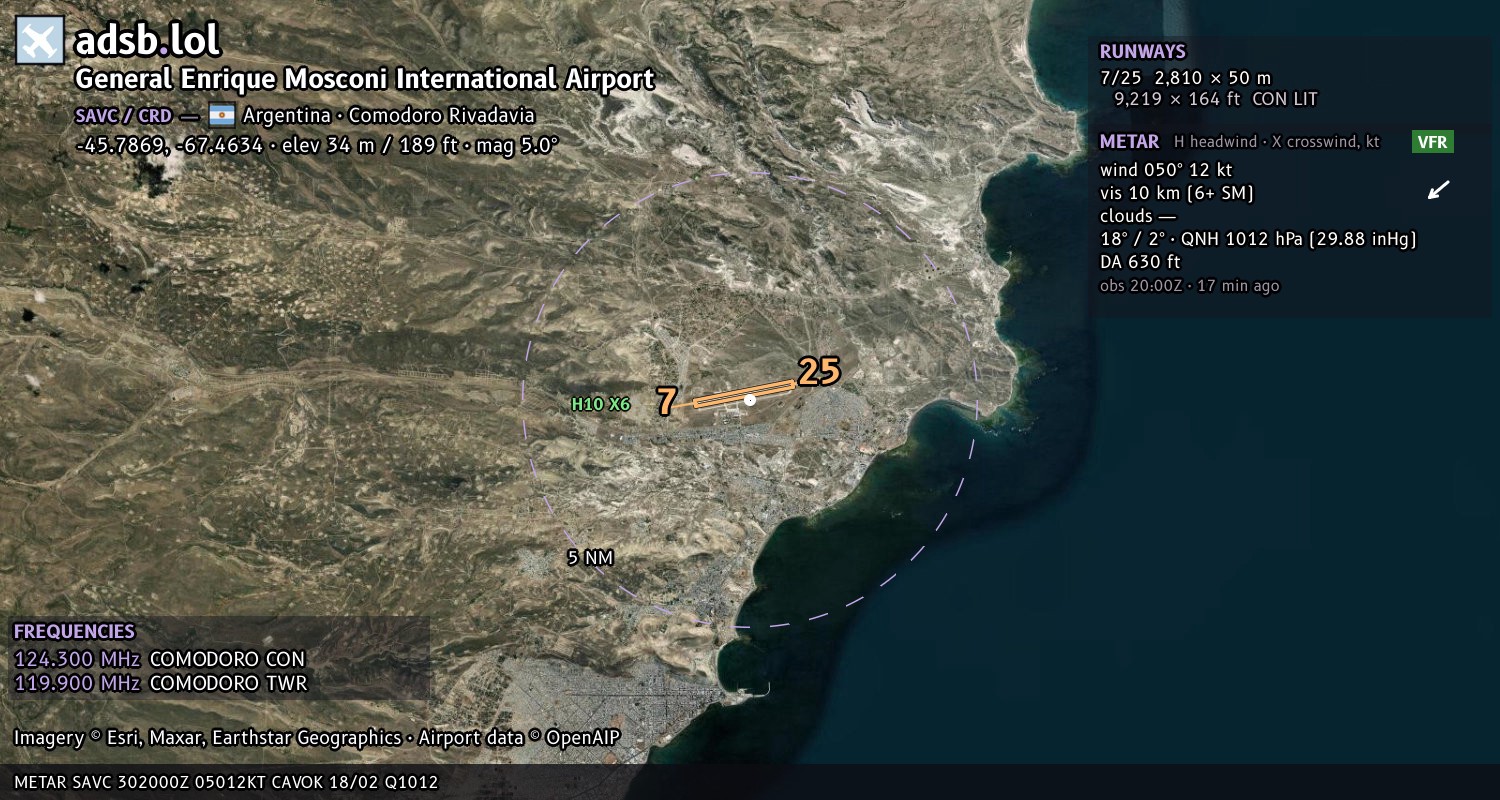Click the General Enrique Mosconi International Airport heading
This screenshot has width=1500, height=800.
tap(365, 79)
